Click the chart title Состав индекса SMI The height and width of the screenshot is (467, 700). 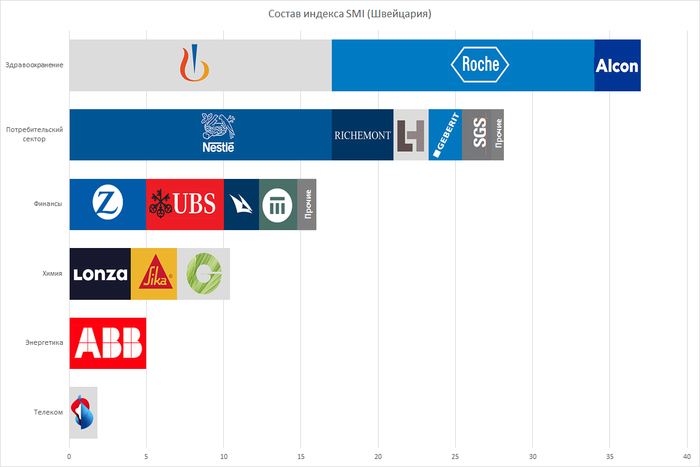tap(350, 14)
